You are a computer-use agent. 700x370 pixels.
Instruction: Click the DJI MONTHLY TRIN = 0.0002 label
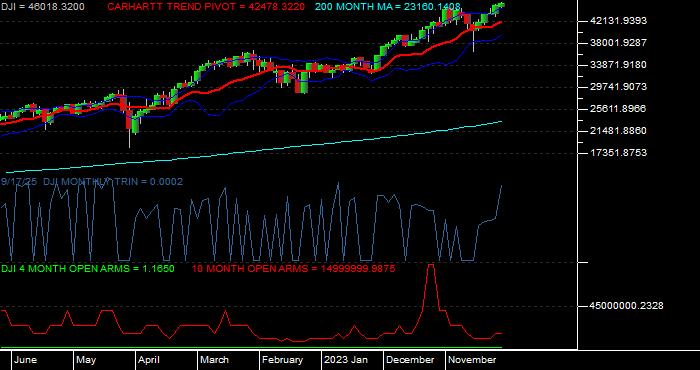coord(113,182)
